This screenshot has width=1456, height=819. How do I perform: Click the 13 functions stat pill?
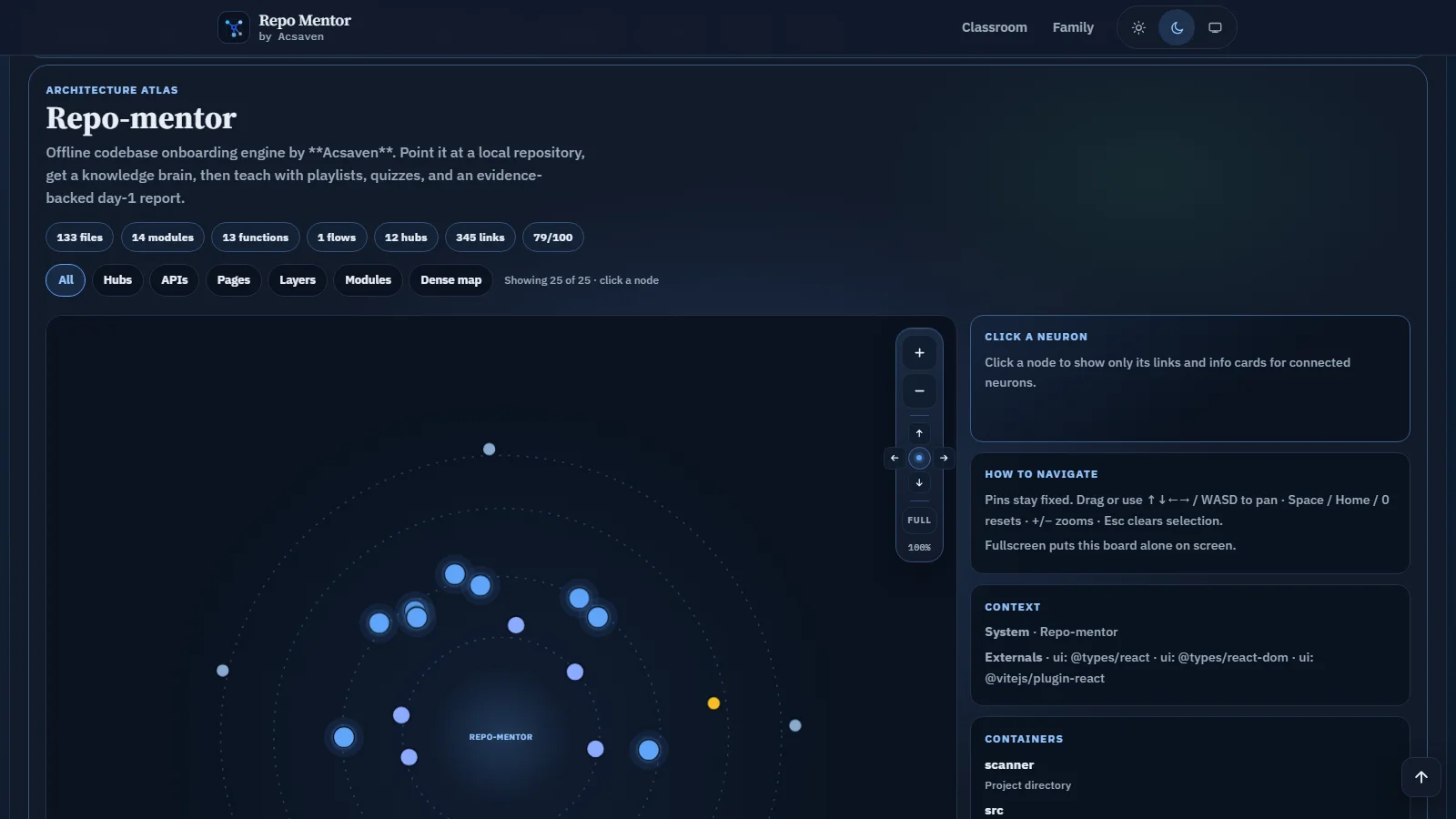pyautogui.click(x=256, y=238)
